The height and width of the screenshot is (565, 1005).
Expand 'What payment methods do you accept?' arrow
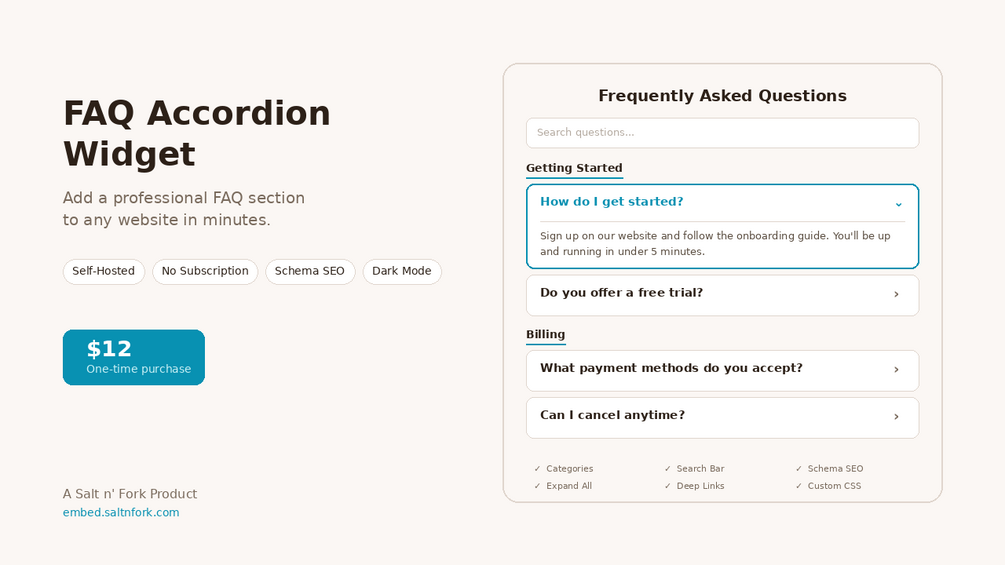tap(896, 370)
